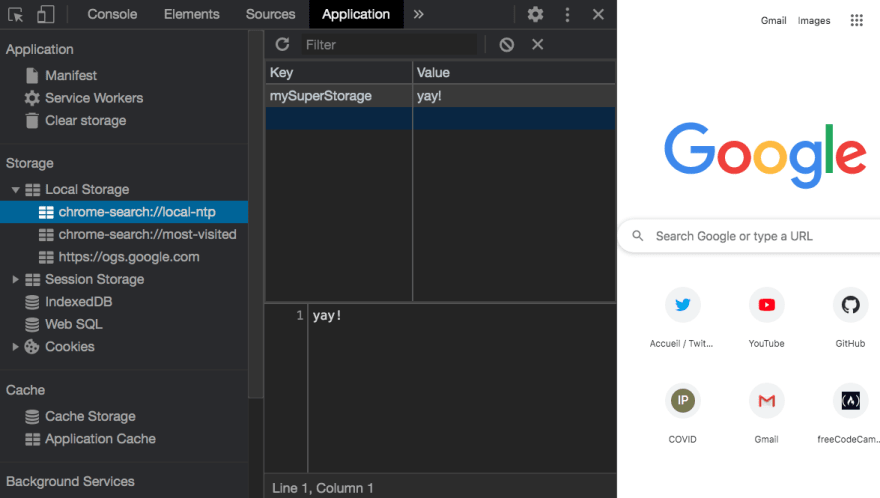Collapse the Local Storage tree
880x498 pixels.
coord(16,190)
